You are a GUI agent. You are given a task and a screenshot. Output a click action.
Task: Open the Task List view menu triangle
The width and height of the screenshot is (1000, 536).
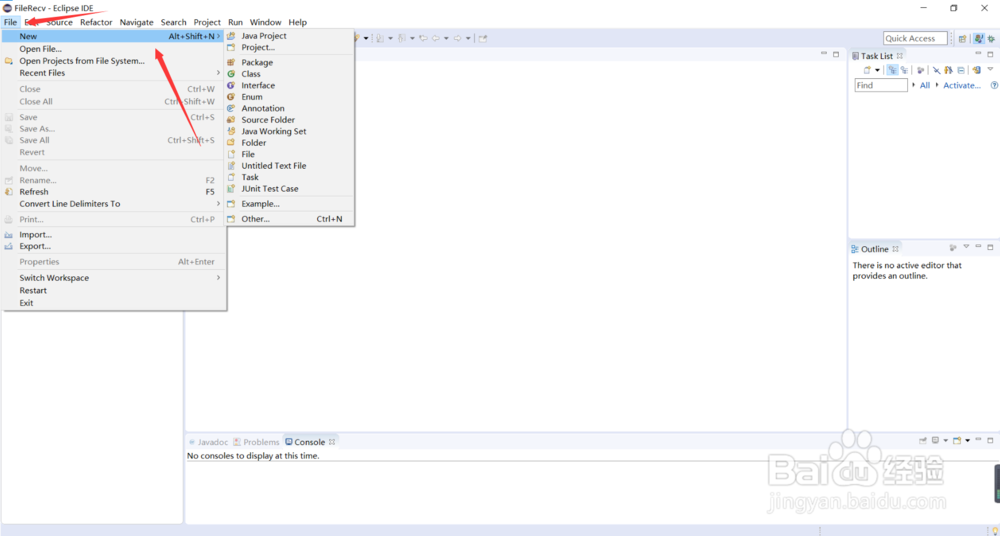click(x=990, y=69)
